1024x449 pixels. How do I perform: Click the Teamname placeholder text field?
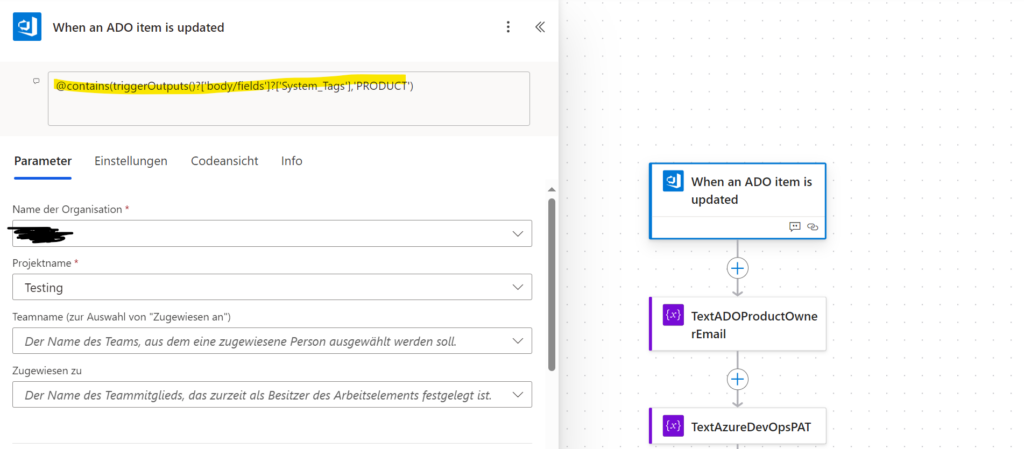pyautogui.click(x=272, y=341)
